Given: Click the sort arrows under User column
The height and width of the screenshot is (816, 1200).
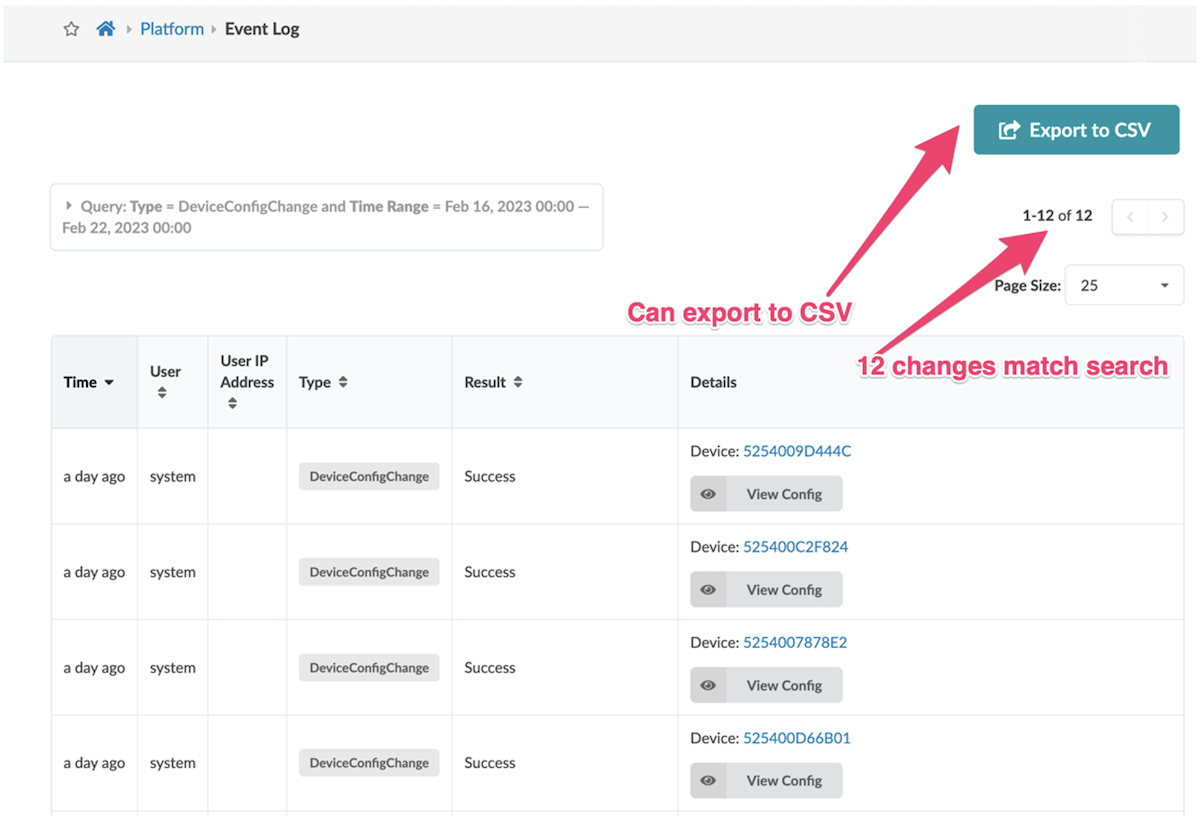Looking at the screenshot, I should click(162, 393).
